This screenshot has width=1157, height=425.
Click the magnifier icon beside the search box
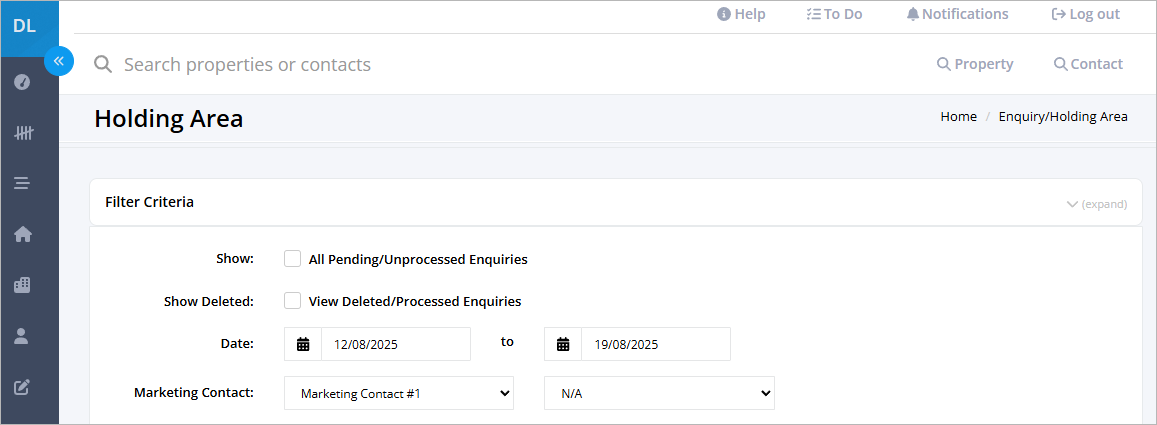tap(103, 64)
